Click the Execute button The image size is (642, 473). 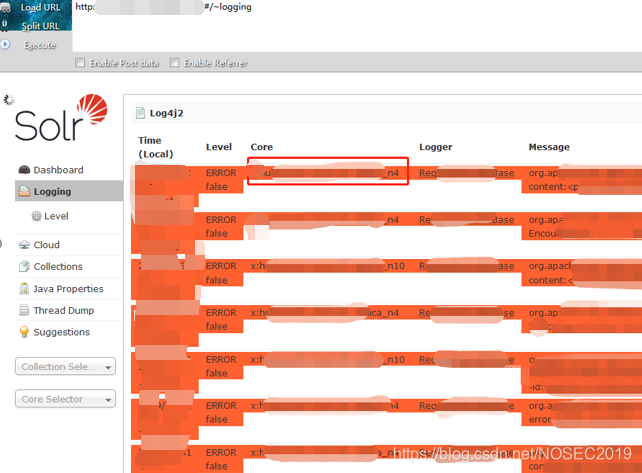[x=40, y=45]
